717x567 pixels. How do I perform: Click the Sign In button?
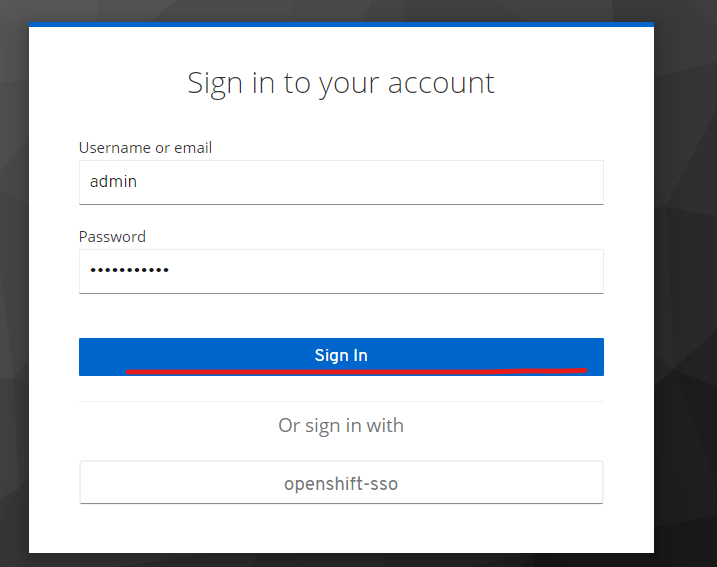[x=341, y=357]
